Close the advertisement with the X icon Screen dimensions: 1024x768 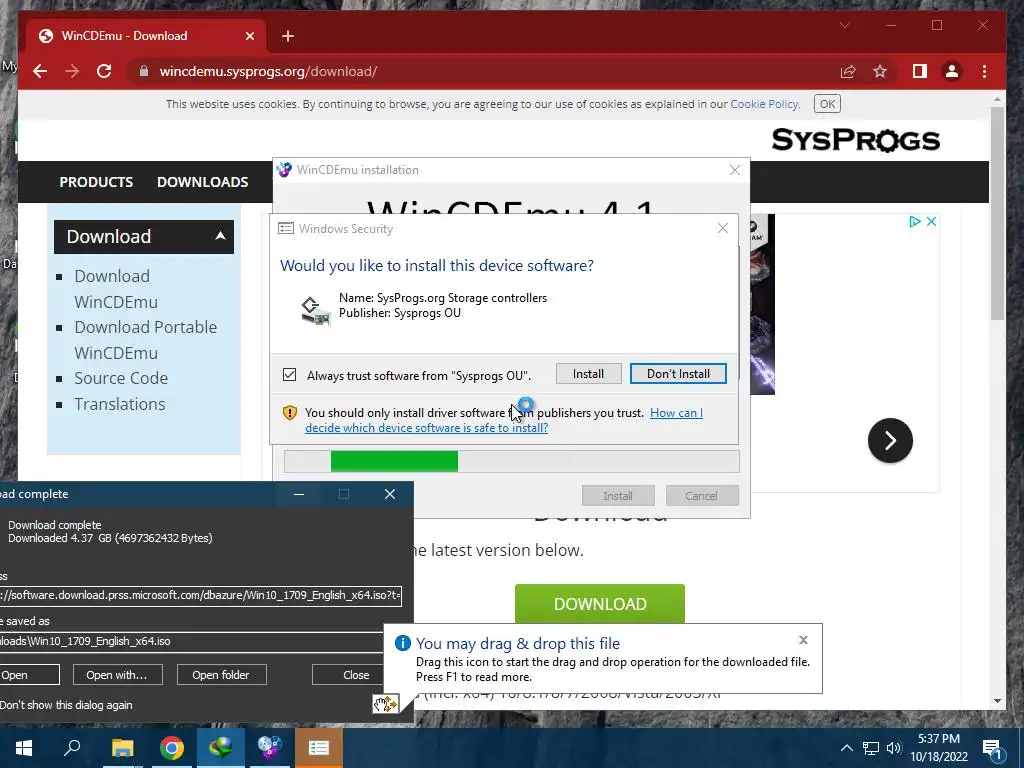pyautogui.click(x=931, y=221)
